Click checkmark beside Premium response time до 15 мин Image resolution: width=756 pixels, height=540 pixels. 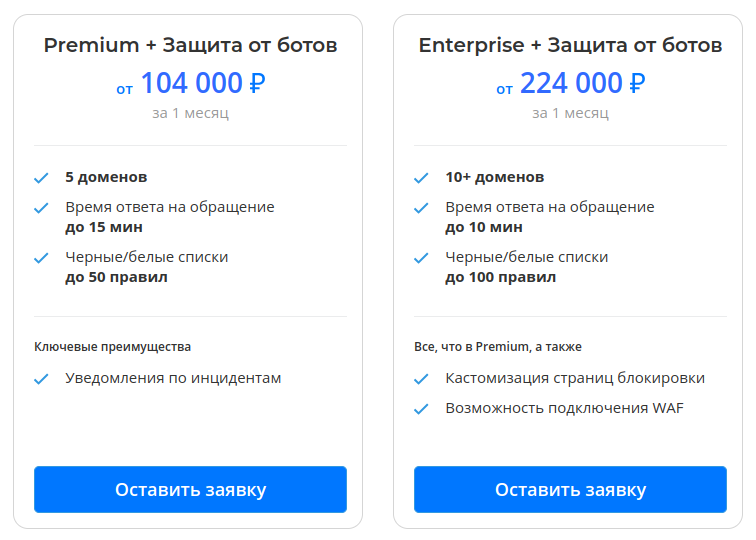41,208
